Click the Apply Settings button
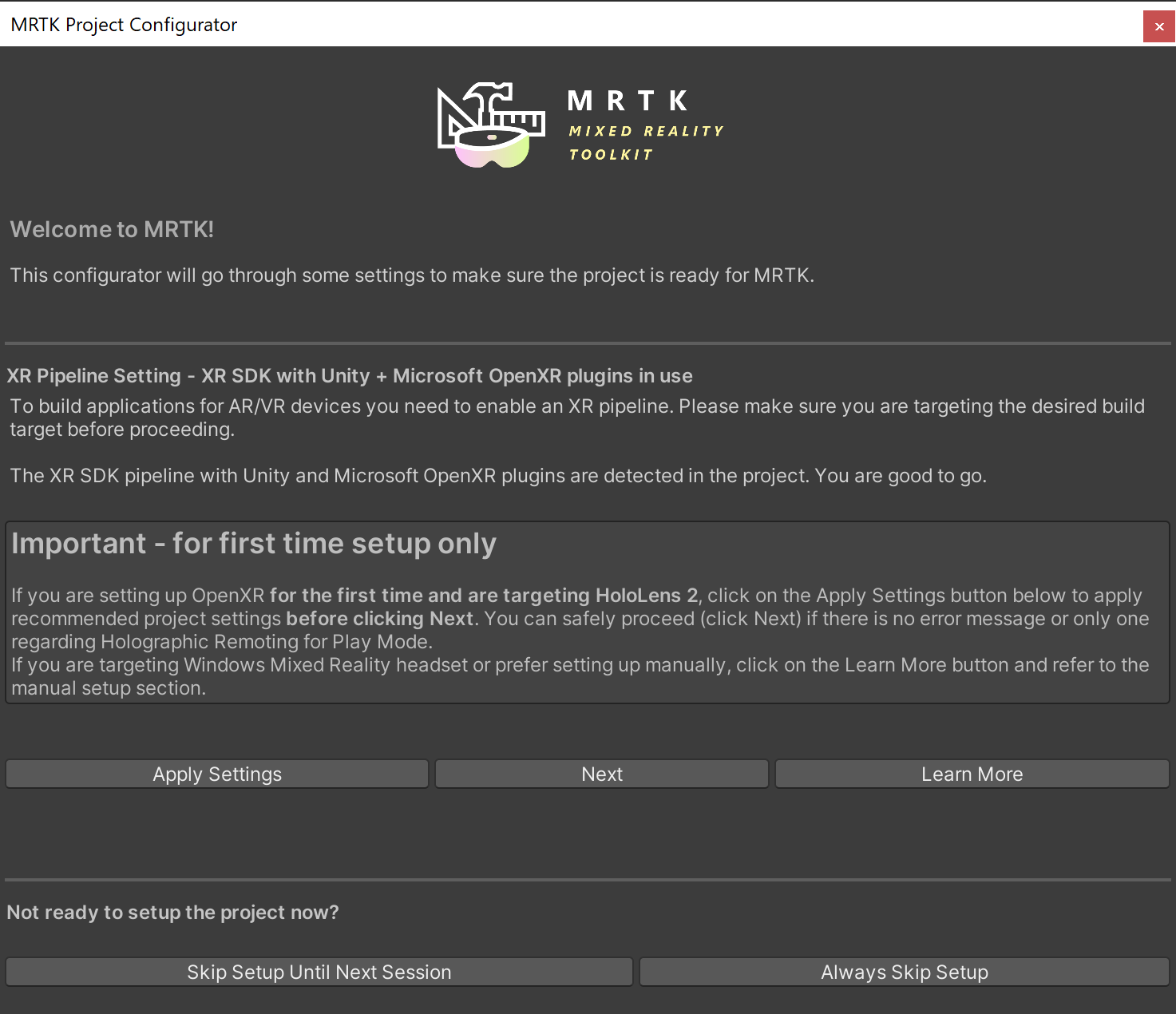The height and width of the screenshot is (1014, 1176). pyautogui.click(x=217, y=774)
